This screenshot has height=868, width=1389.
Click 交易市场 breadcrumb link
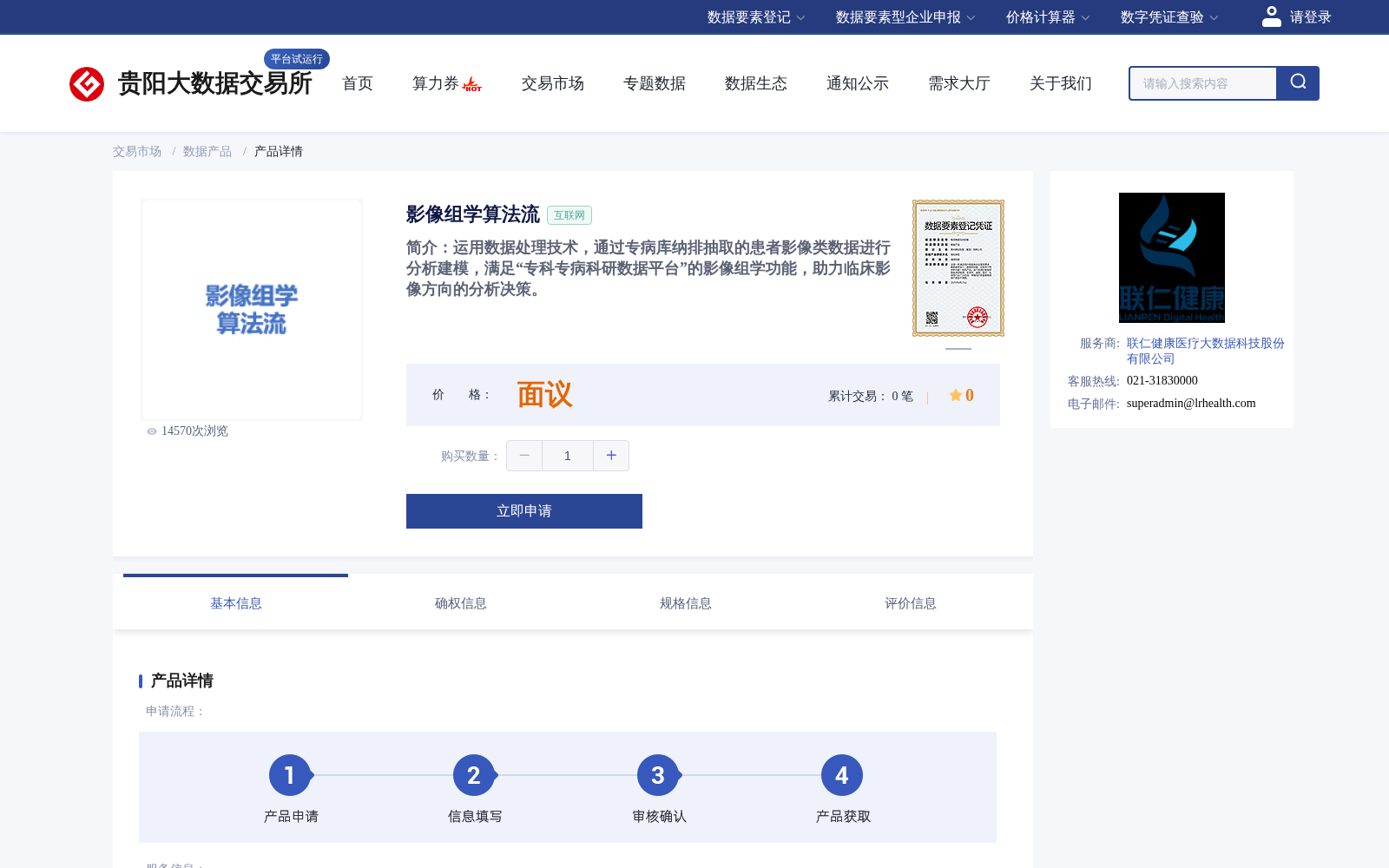point(137,151)
